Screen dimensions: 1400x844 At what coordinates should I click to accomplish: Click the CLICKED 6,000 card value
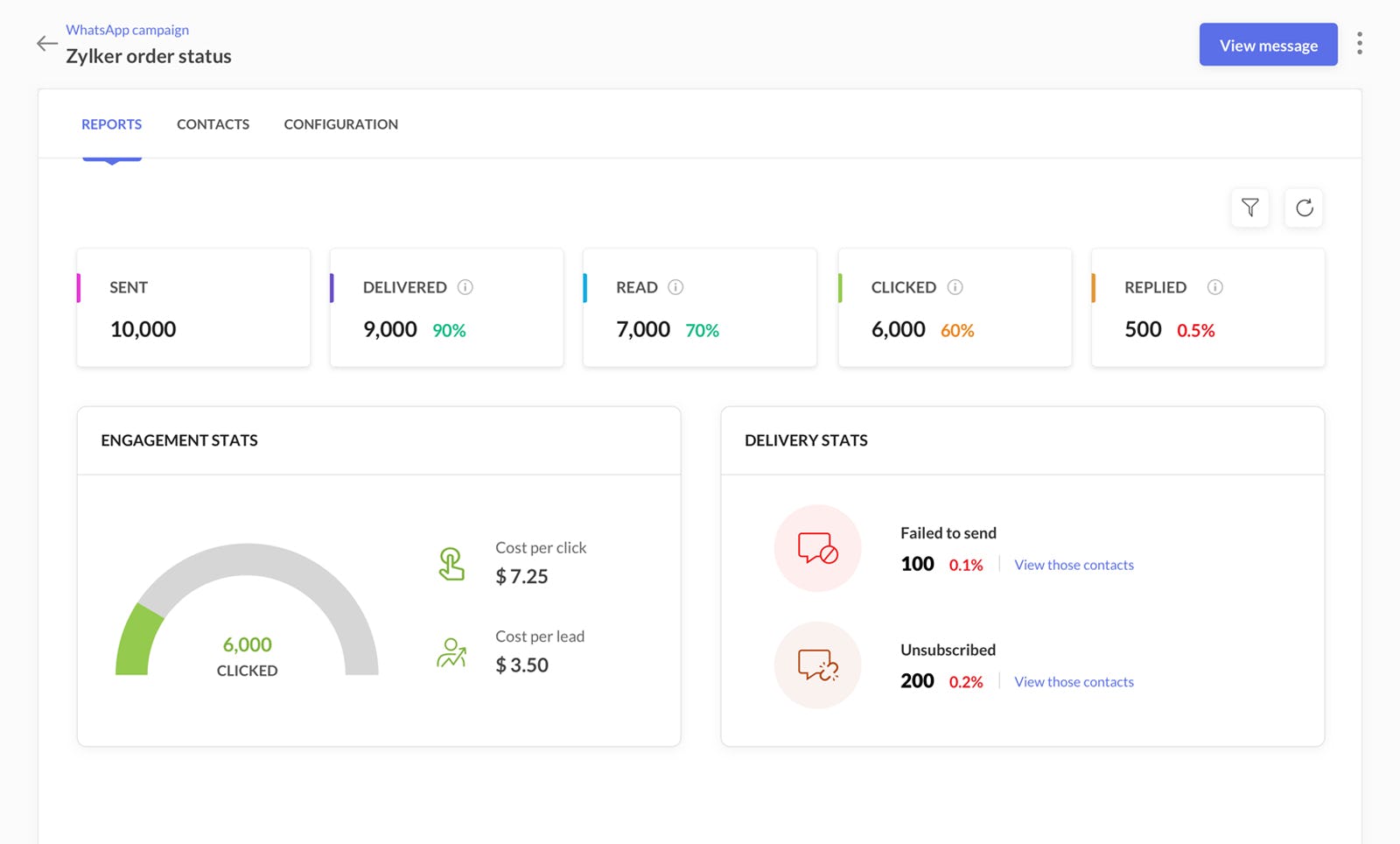click(898, 329)
